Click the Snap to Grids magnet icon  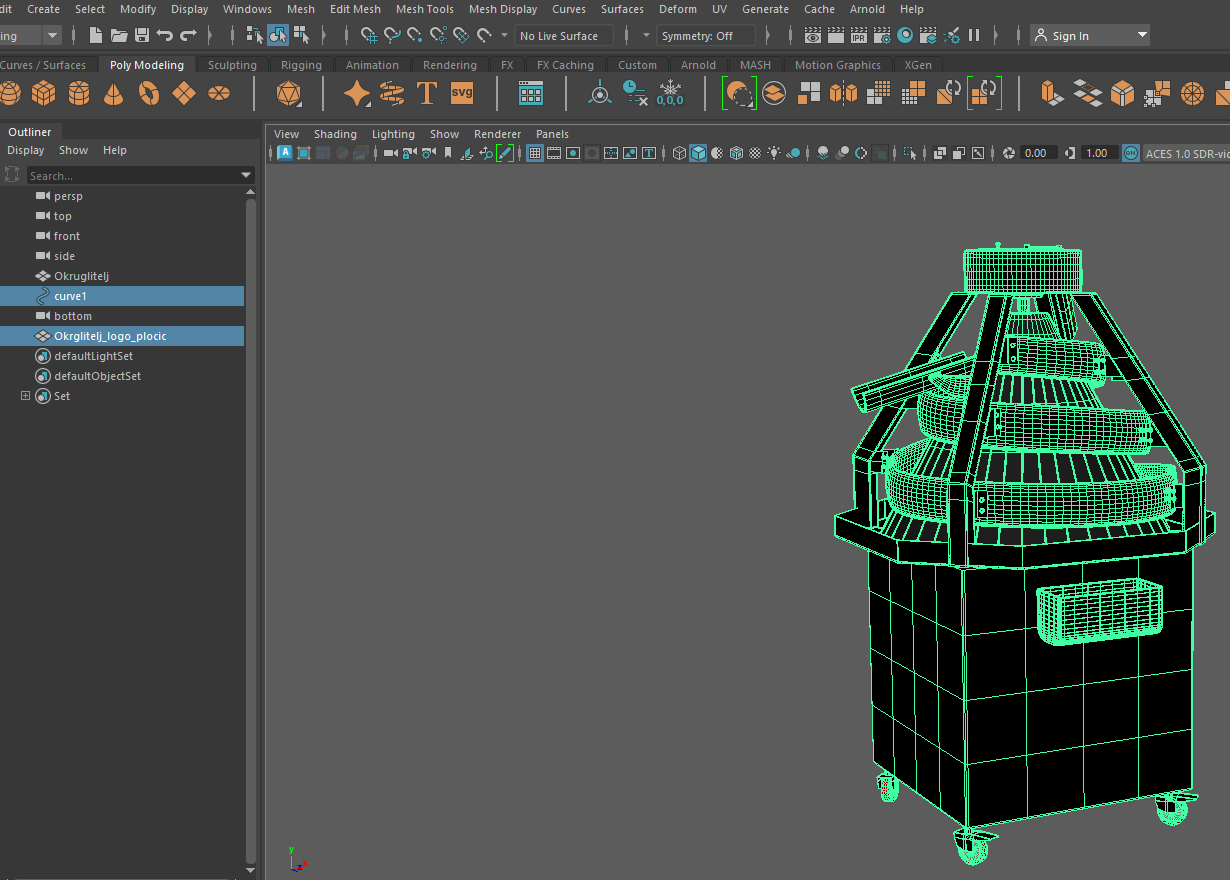pyautogui.click(x=369, y=36)
